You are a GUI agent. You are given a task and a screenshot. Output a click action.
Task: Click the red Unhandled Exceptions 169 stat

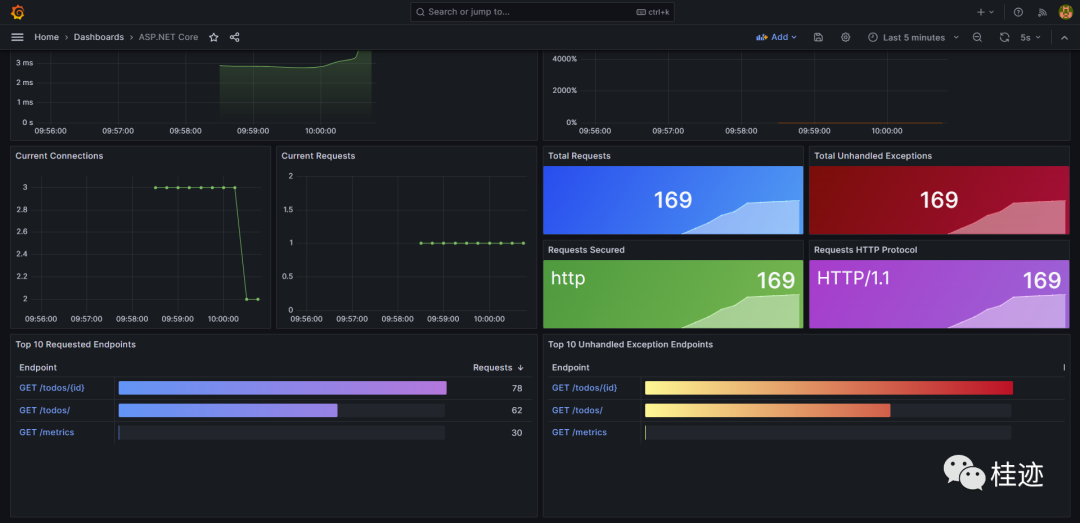click(x=939, y=200)
